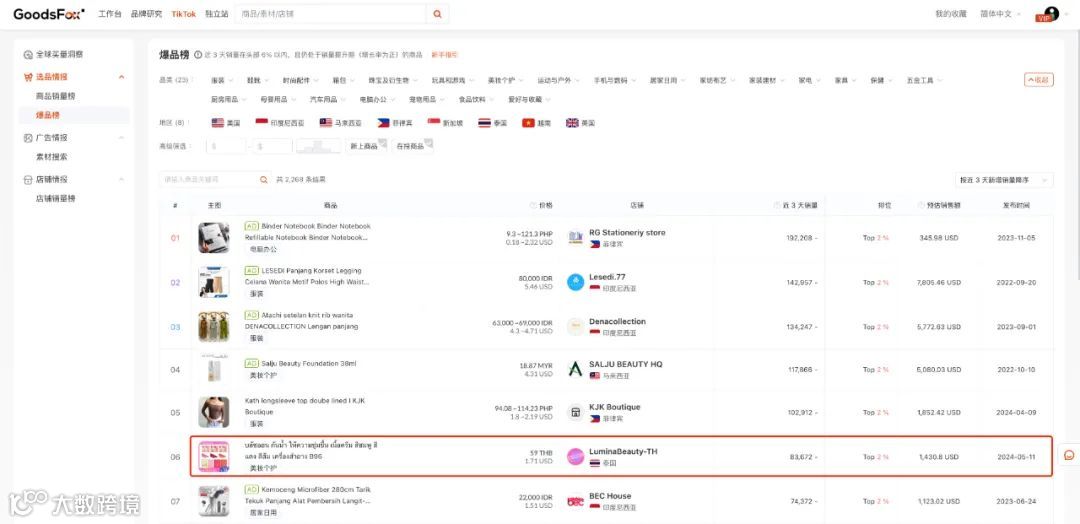Click the GoodsFox logo
This screenshot has height=524, width=1080.
tap(49, 14)
